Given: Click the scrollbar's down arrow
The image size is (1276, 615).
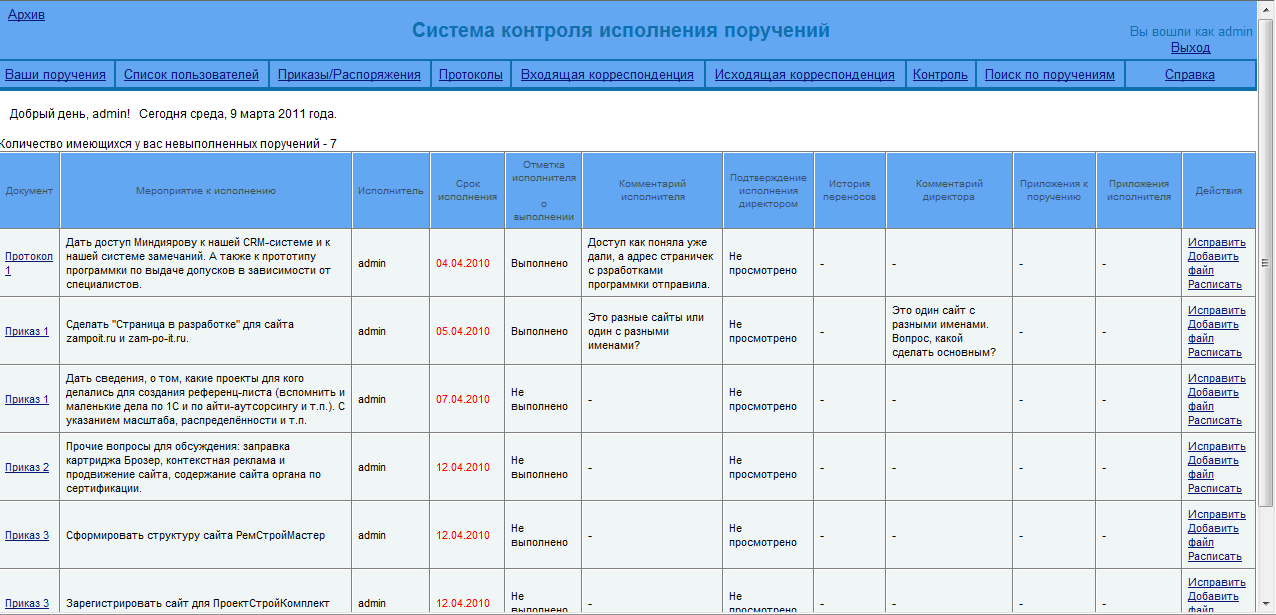Looking at the screenshot, I should (x=1266, y=606).
